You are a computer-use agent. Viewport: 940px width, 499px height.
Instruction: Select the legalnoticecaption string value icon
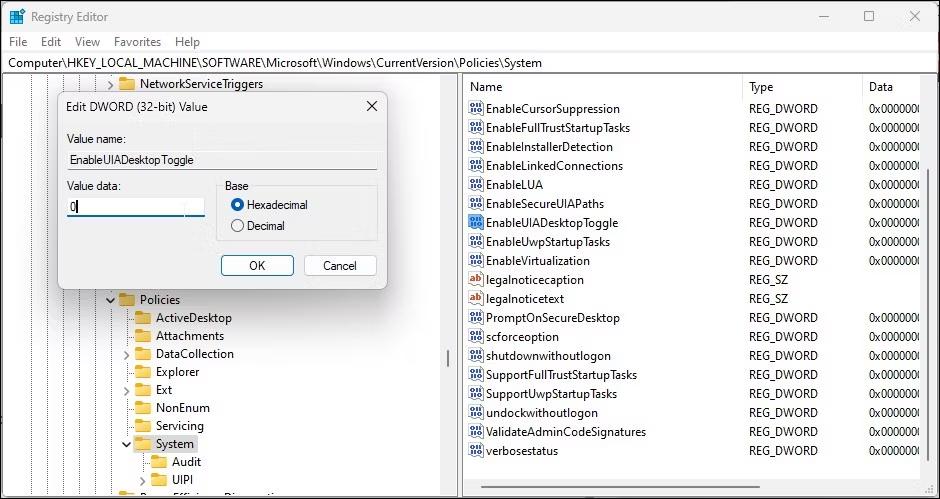[x=475, y=279]
